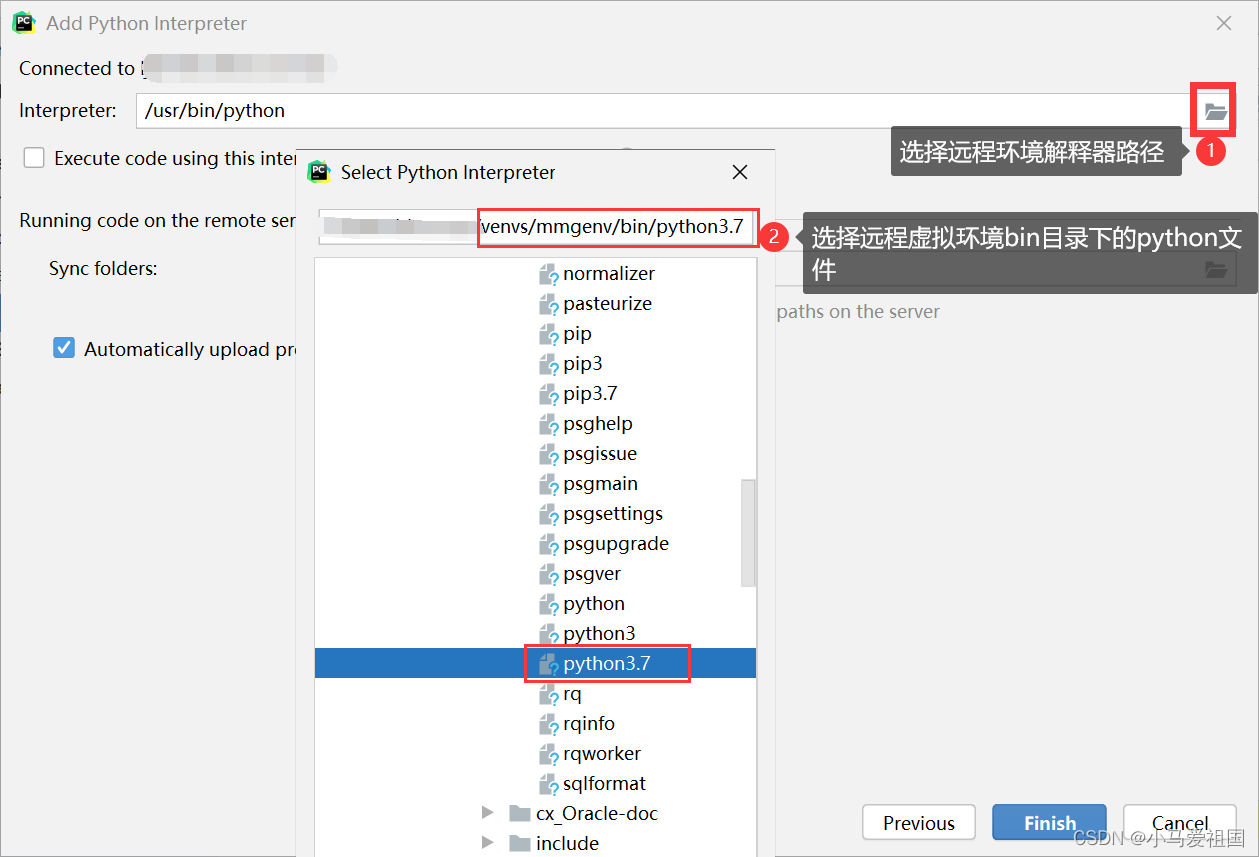1259x857 pixels.
Task: Select sqlformat in the file tree
Action: pos(604,784)
